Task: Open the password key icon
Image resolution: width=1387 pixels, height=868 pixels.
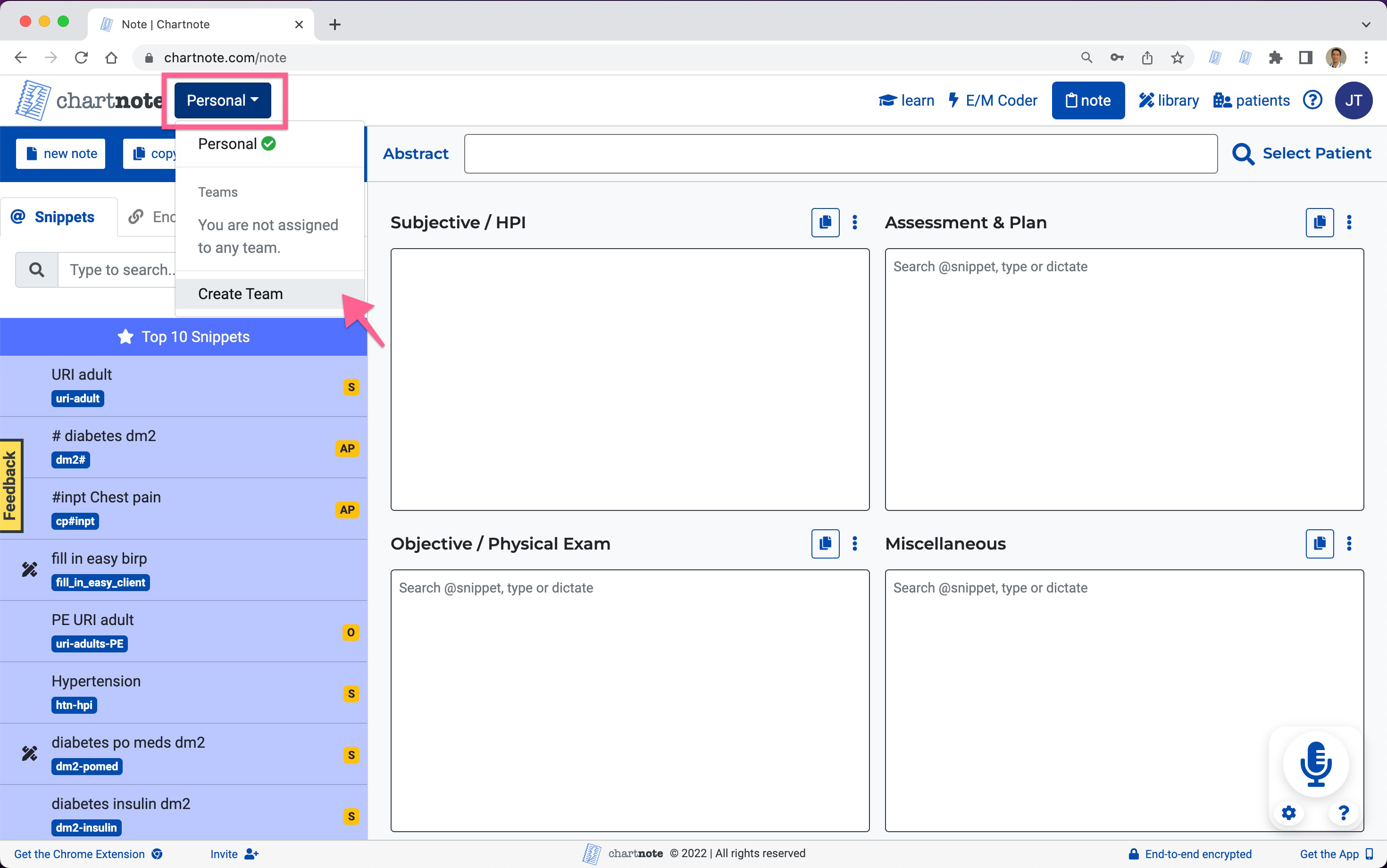Action: pos(1117,58)
